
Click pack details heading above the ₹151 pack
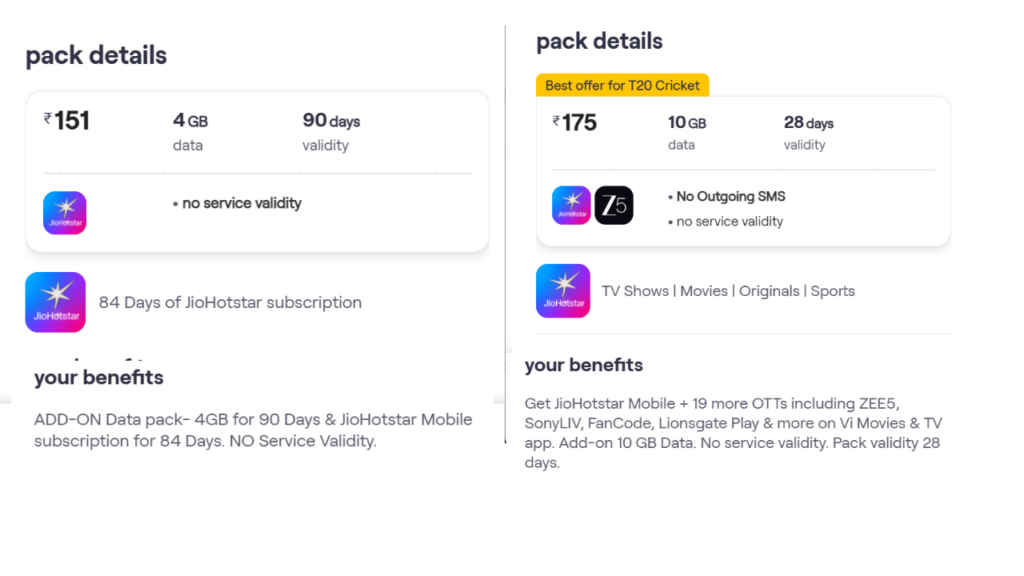tap(96, 55)
